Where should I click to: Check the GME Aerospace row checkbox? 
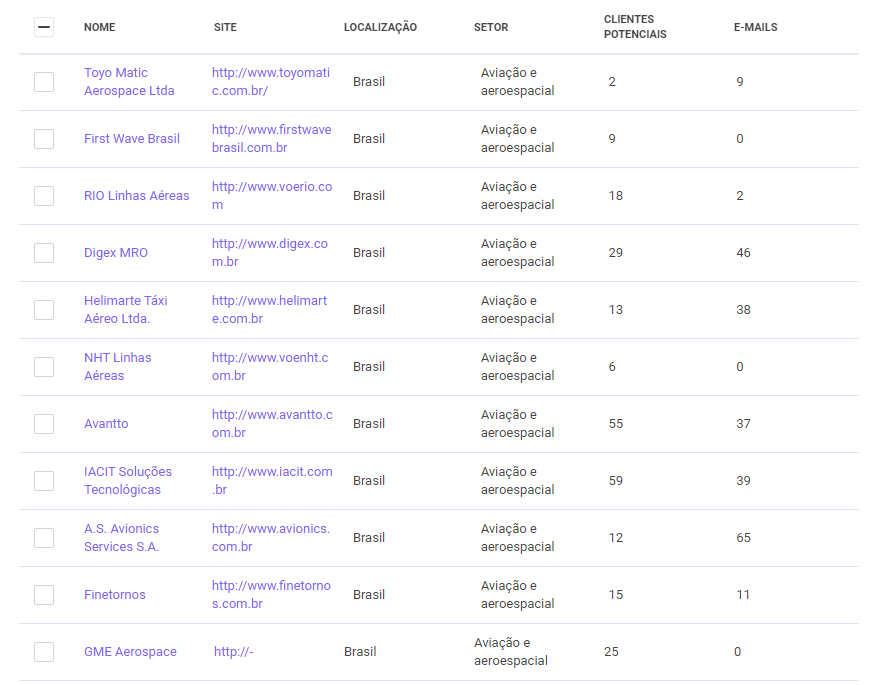44,652
